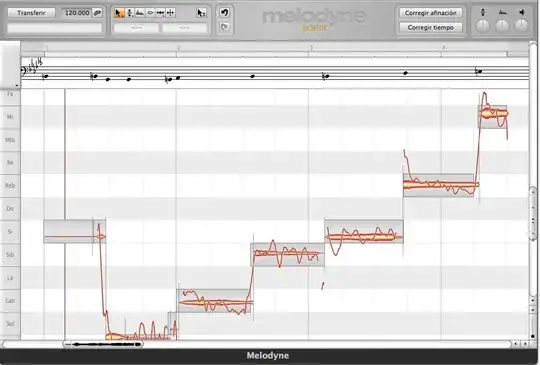
Task: Select the main arrow tool
Action: 119,13
